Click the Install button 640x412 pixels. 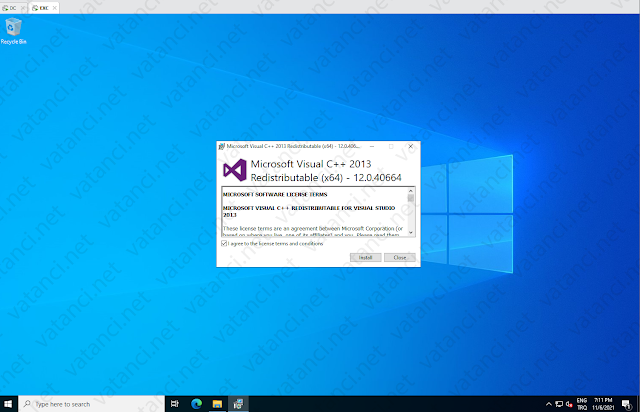click(x=365, y=257)
